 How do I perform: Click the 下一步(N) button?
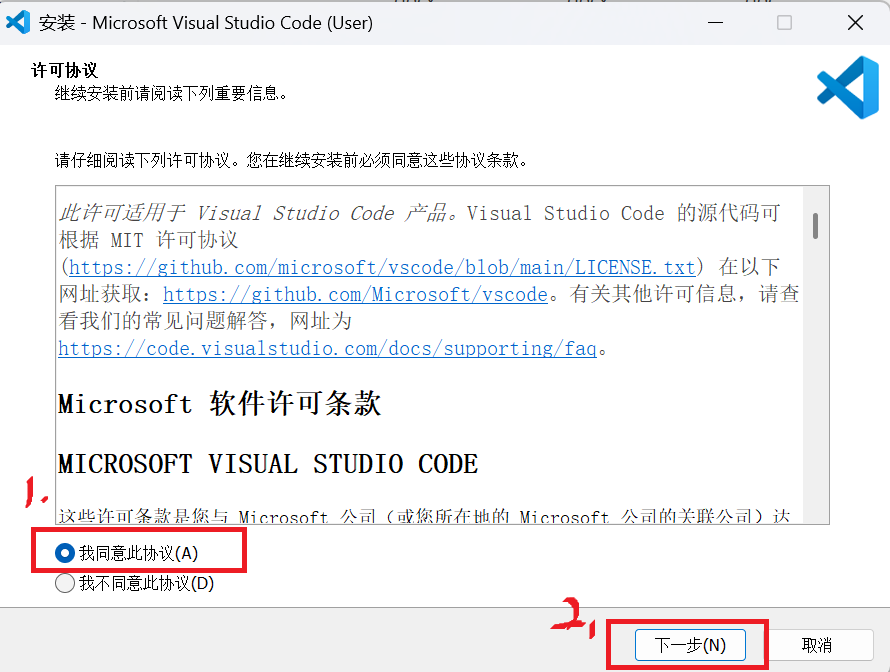click(x=690, y=645)
